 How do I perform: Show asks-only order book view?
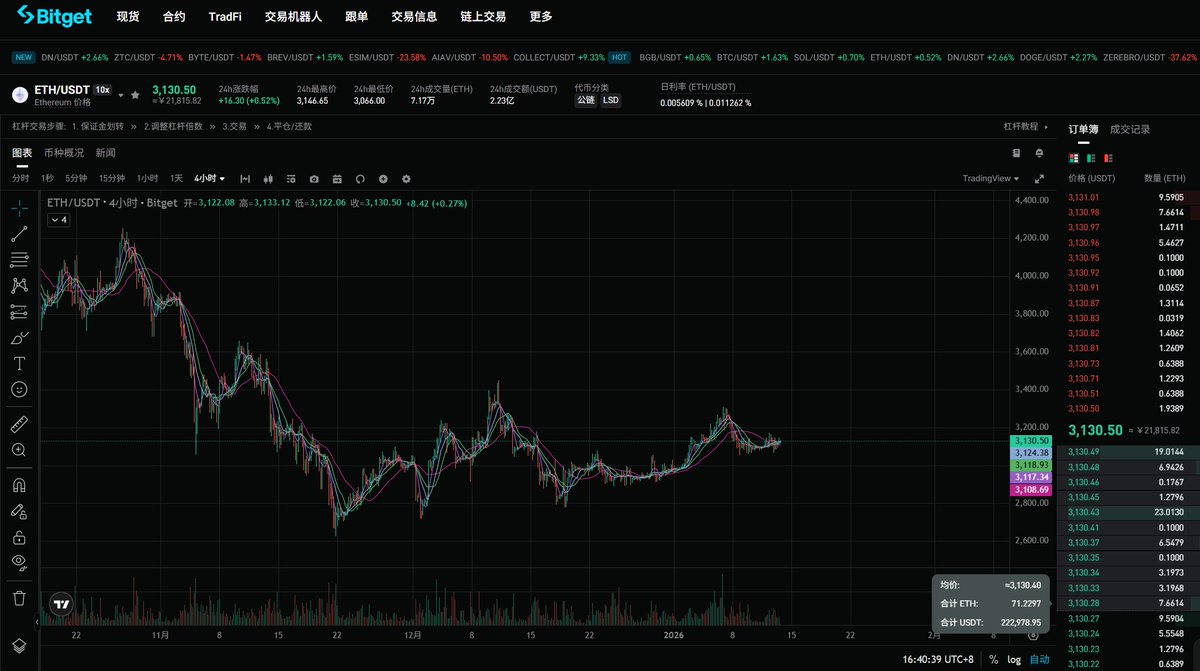(x=1108, y=158)
